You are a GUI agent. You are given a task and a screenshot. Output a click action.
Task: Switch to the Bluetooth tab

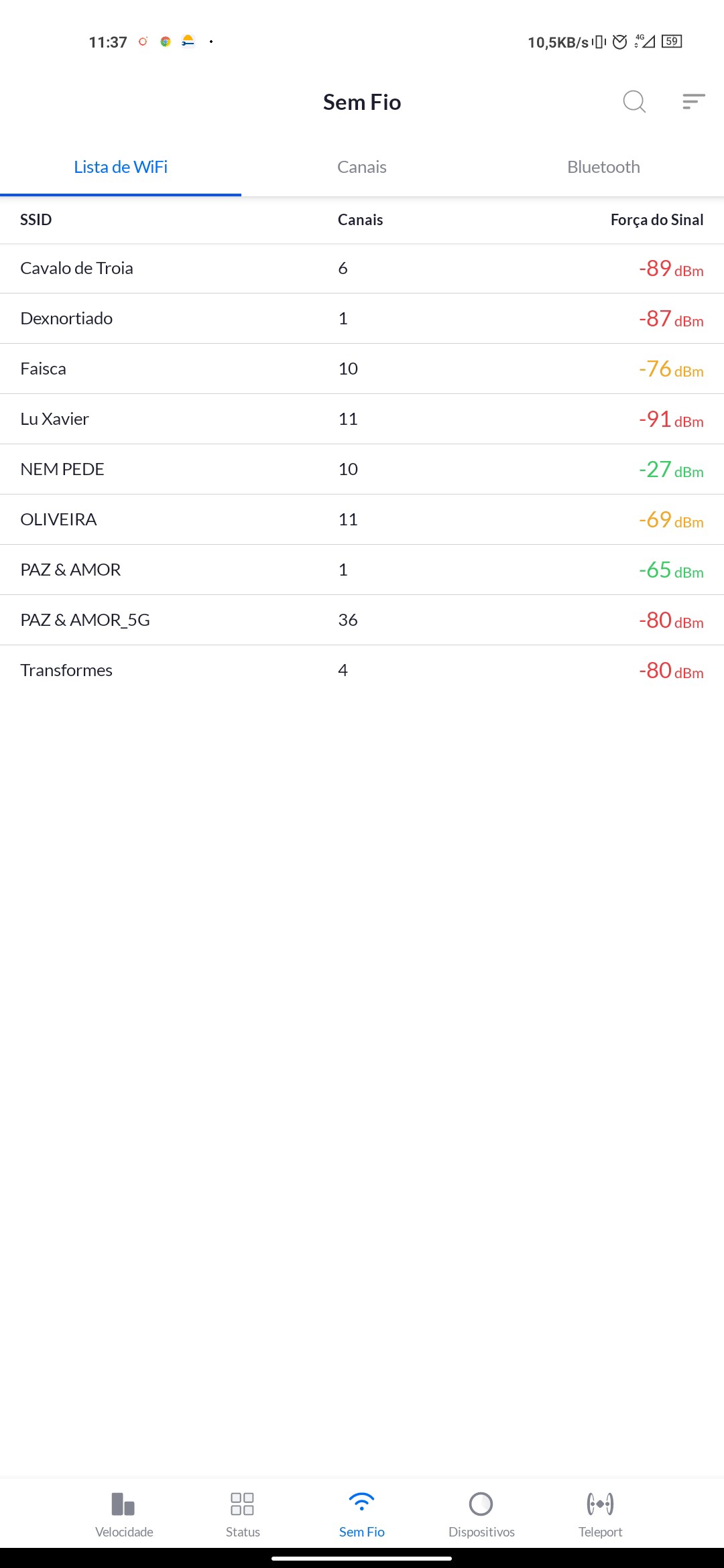tap(603, 167)
